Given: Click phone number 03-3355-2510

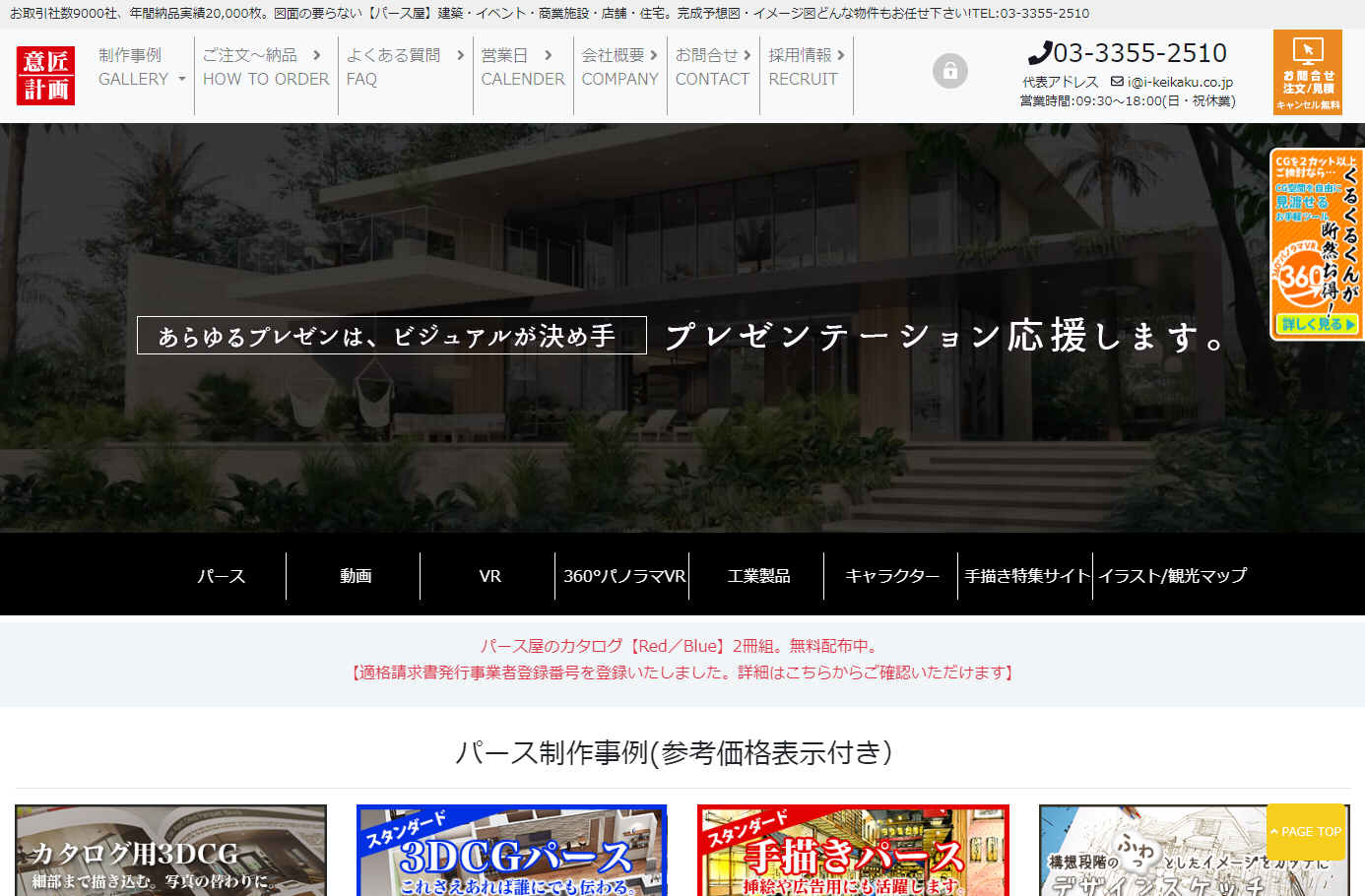Looking at the screenshot, I should [x=1139, y=53].
